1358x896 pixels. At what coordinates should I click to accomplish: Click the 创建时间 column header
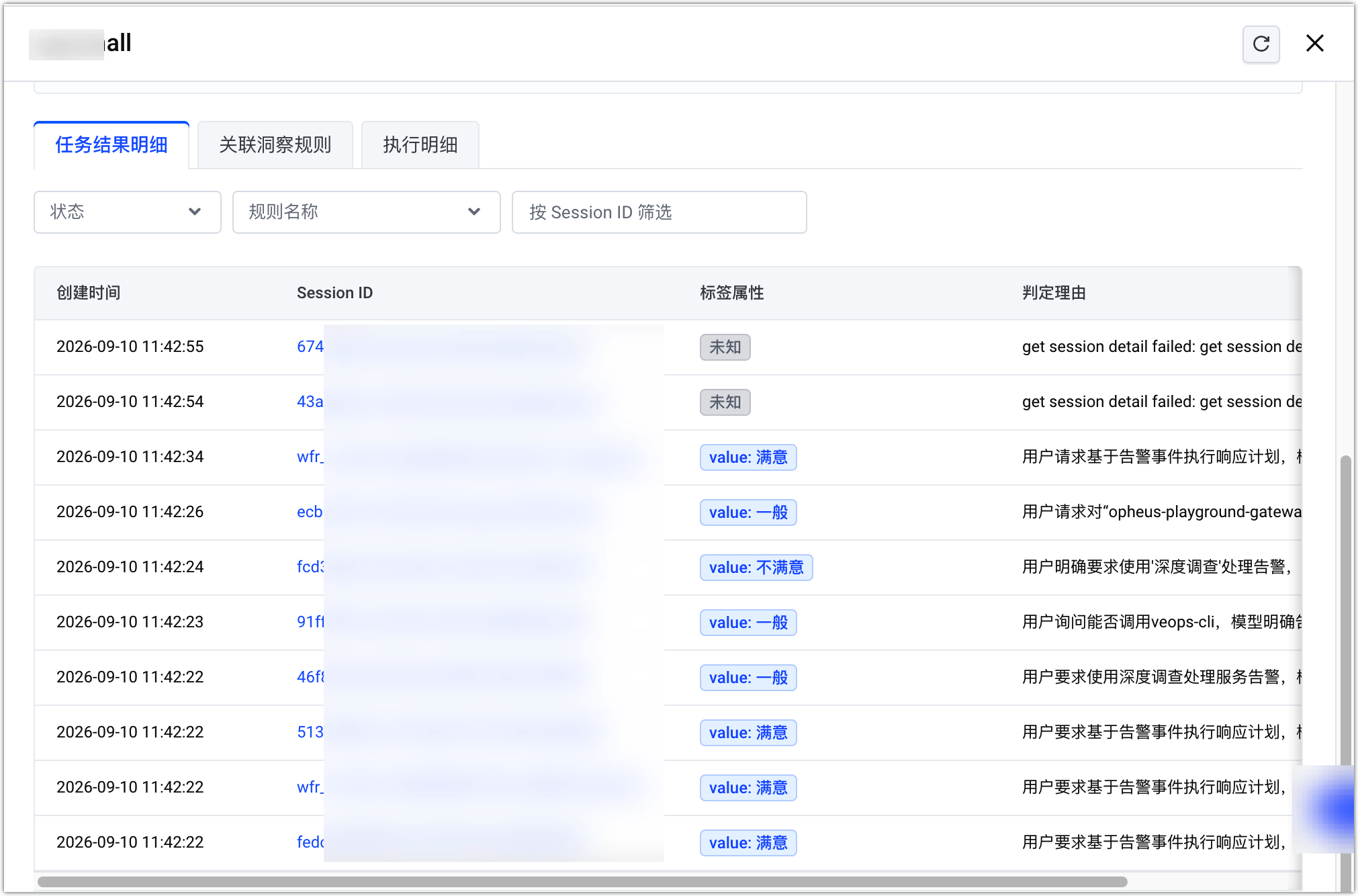point(89,293)
